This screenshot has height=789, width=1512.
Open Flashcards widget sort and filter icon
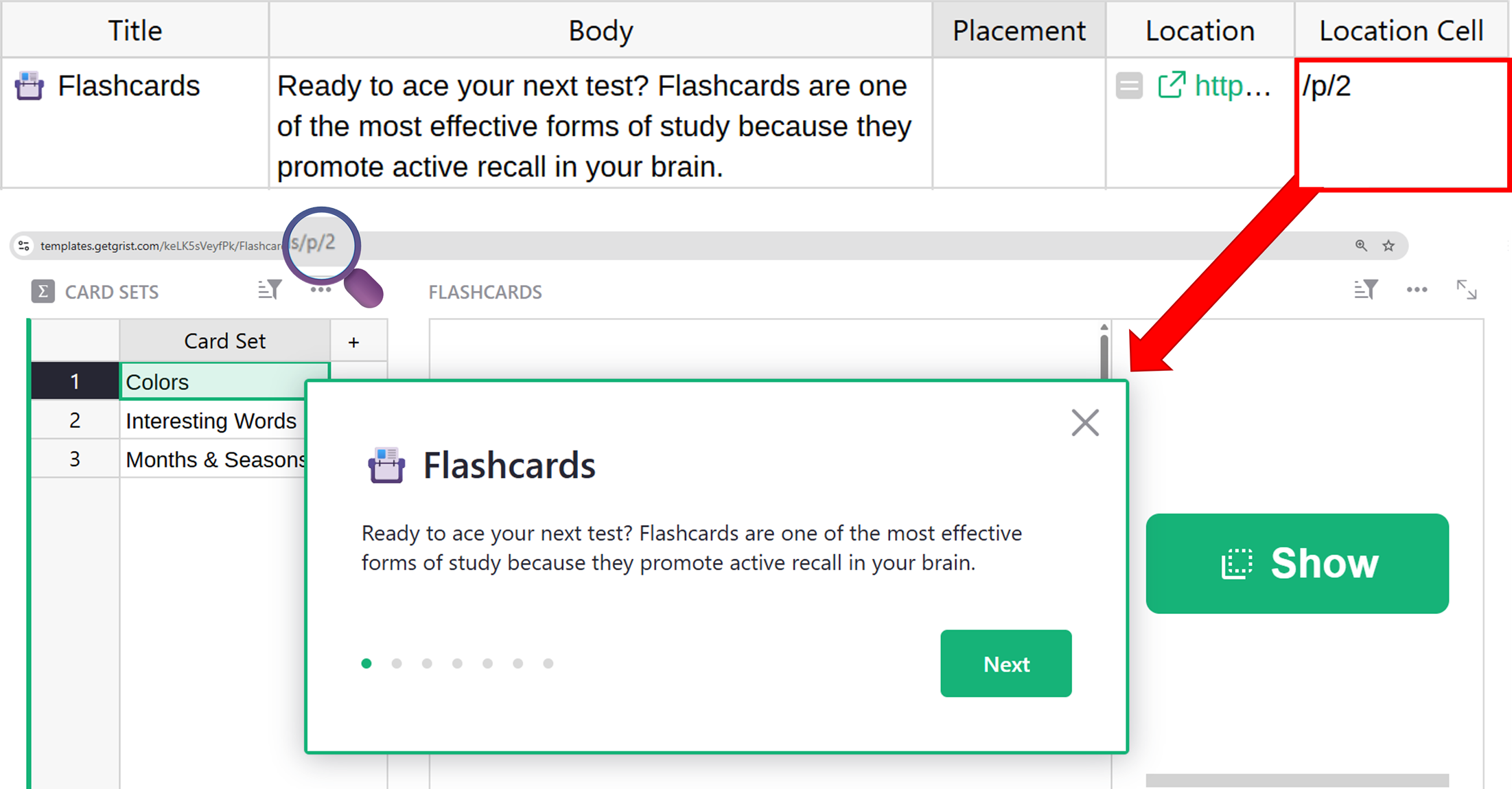(x=1365, y=290)
